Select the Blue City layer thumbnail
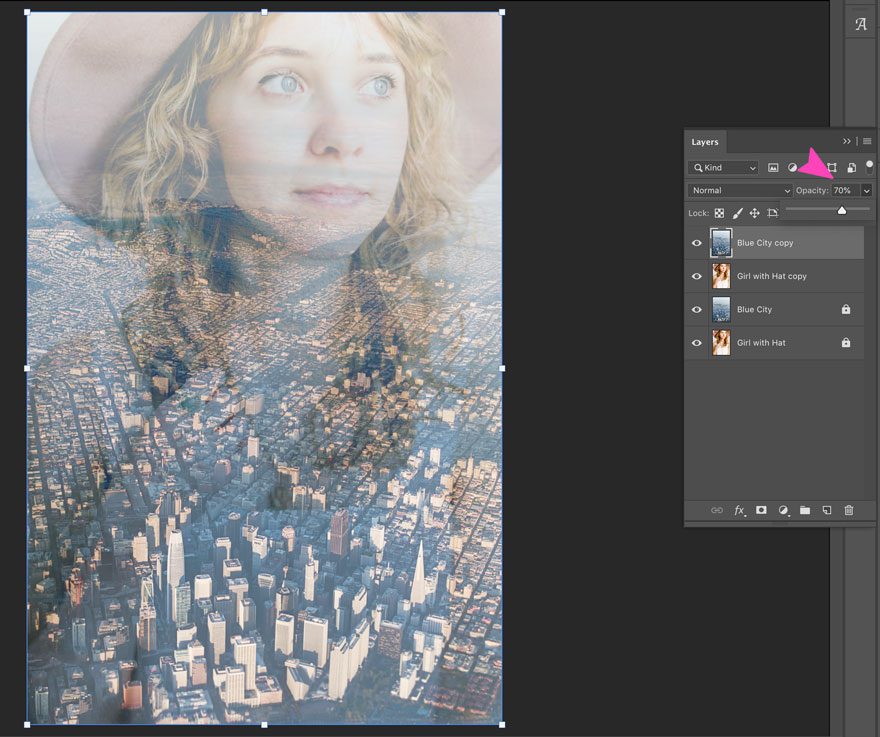 (x=719, y=309)
